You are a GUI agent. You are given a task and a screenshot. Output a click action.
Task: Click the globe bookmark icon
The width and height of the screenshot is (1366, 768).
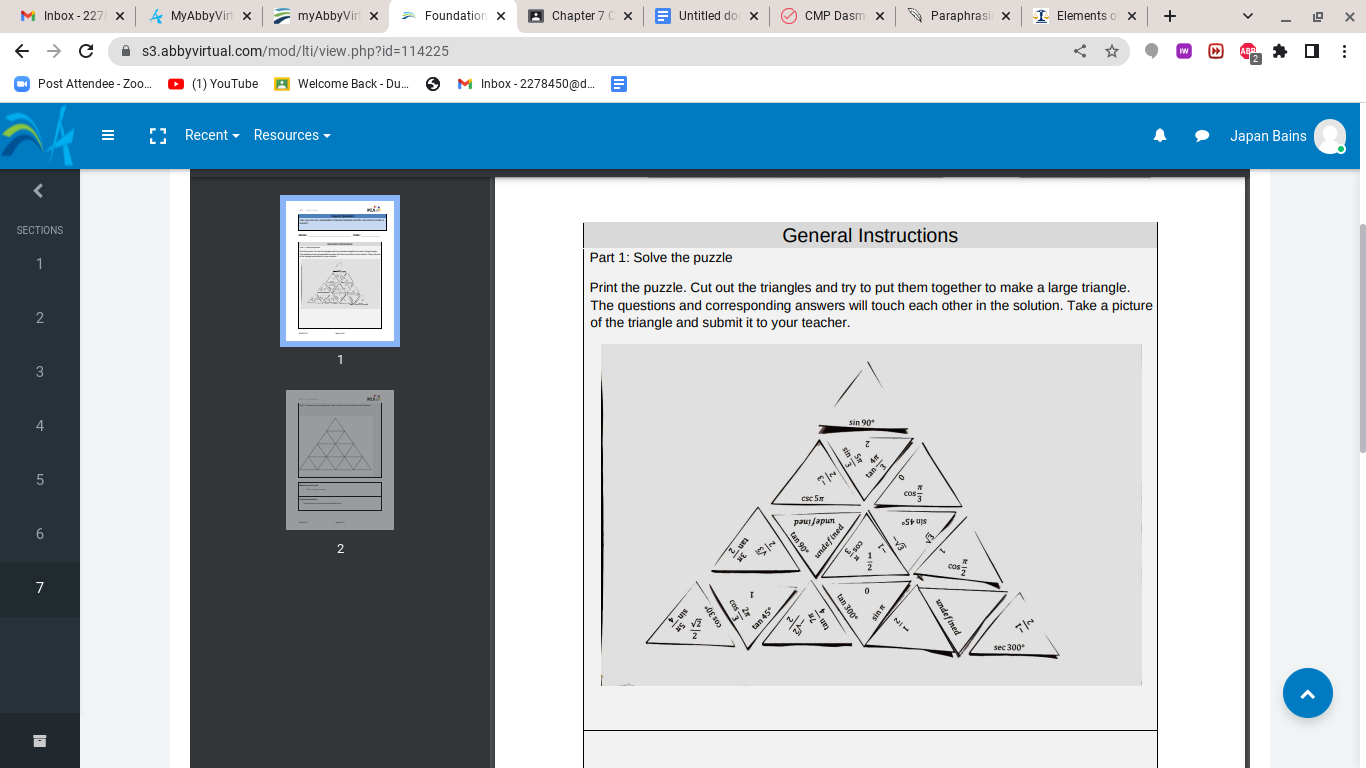[433, 84]
